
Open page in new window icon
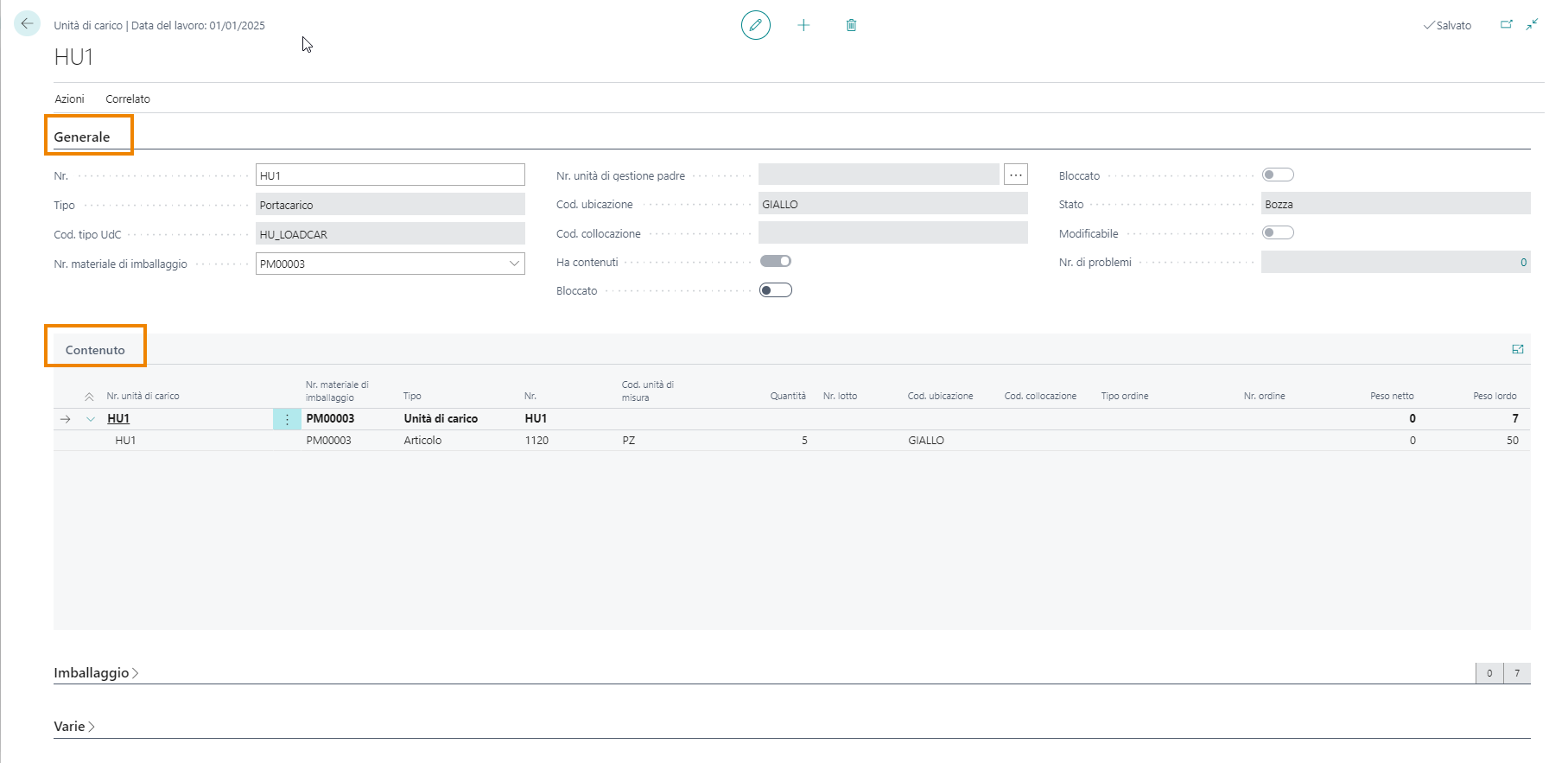(1507, 25)
